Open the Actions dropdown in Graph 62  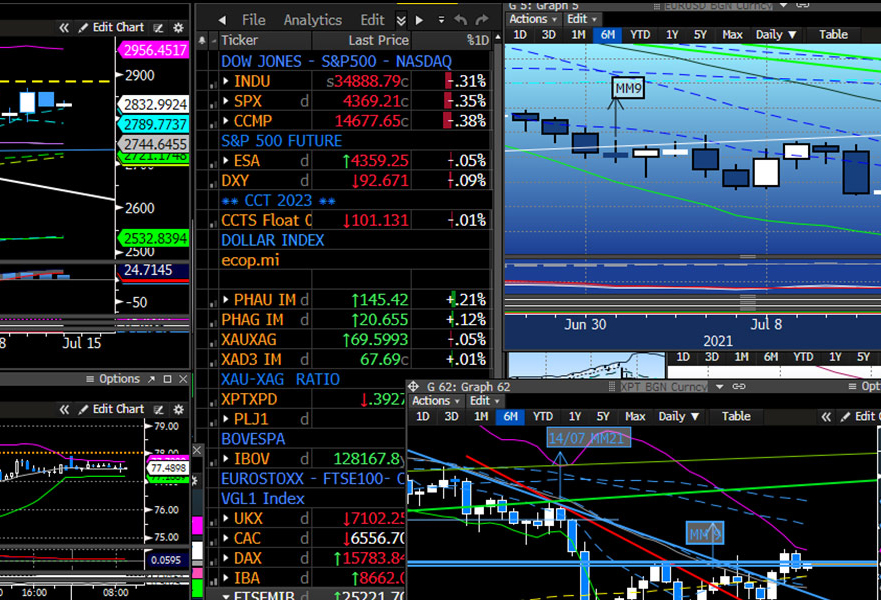tap(435, 401)
